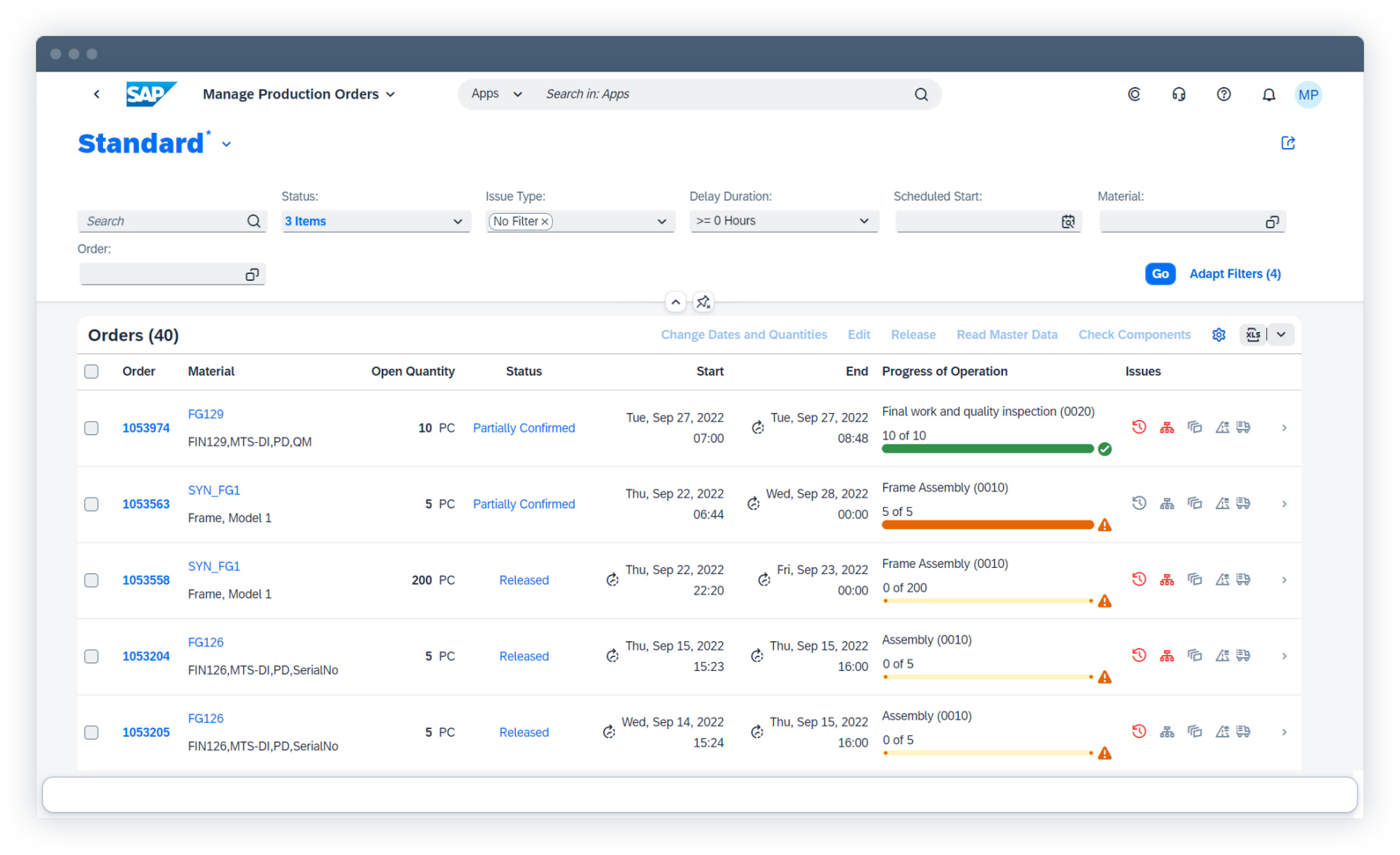1400x855 pixels.
Task: Expand the Status dropdown showing 3 Items
Action: pyautogui.click(x=457, y=221)
